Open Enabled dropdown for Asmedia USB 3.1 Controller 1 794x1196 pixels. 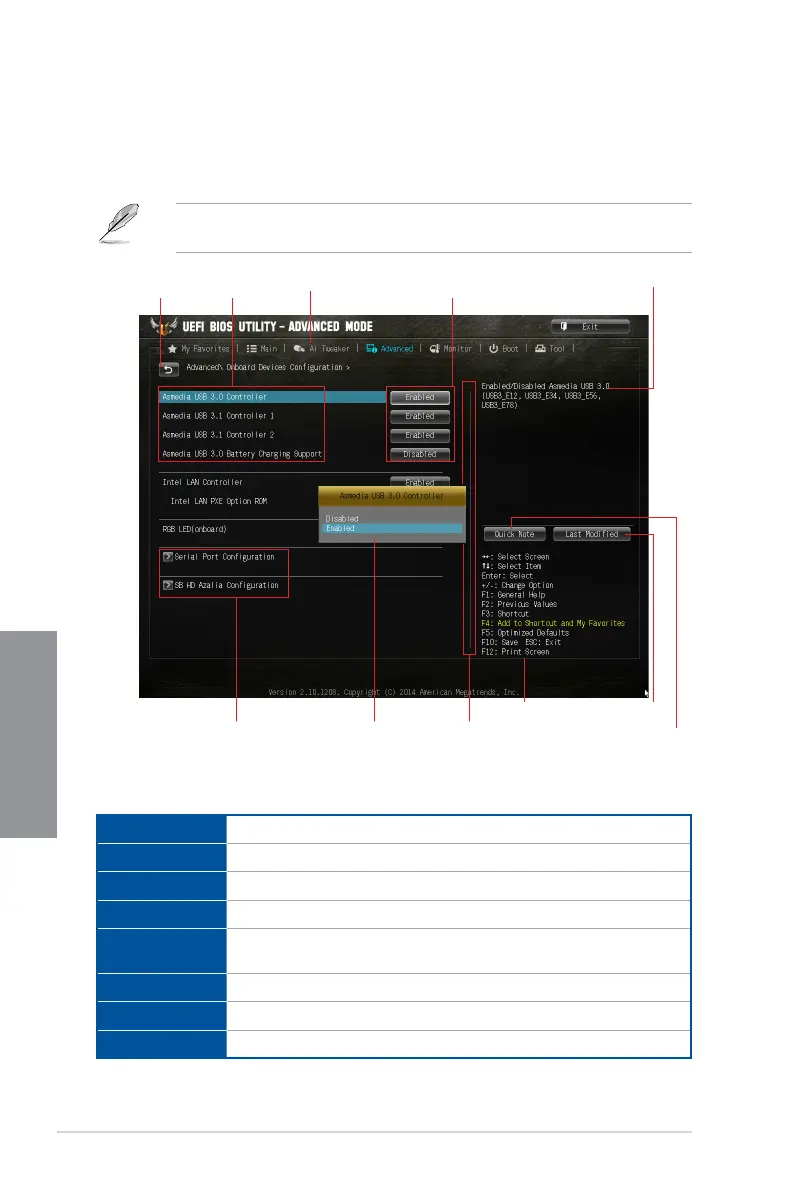click(420, 416)
